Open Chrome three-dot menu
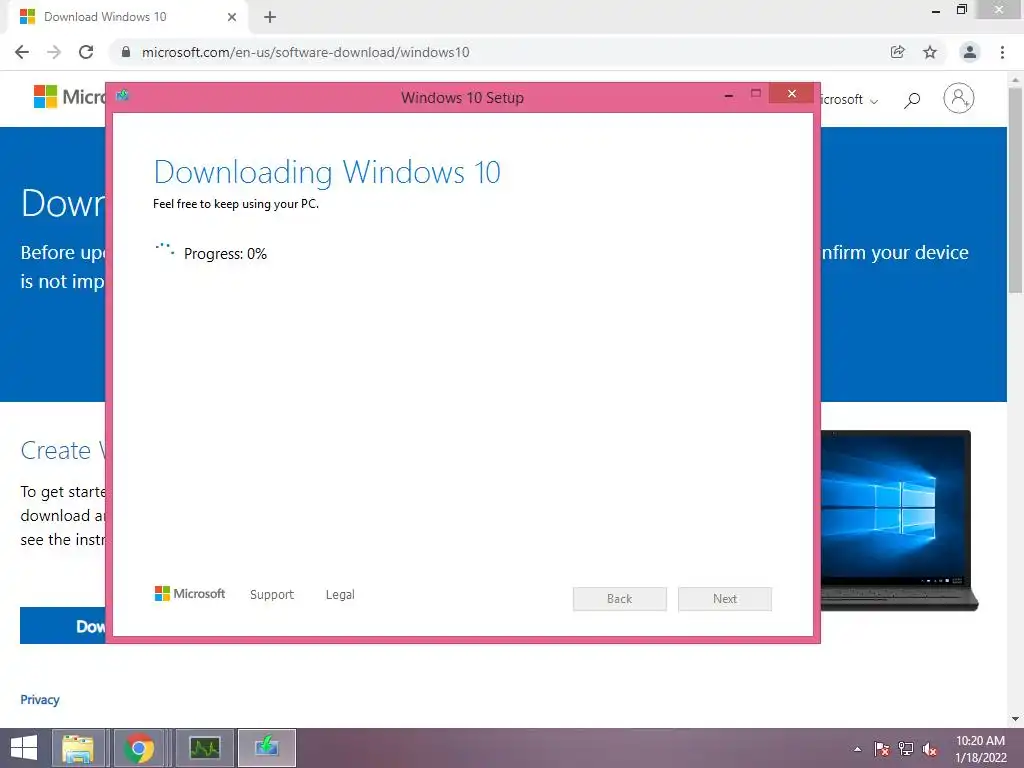Screen dimensions: 1024x768 tap(1002, 52)
